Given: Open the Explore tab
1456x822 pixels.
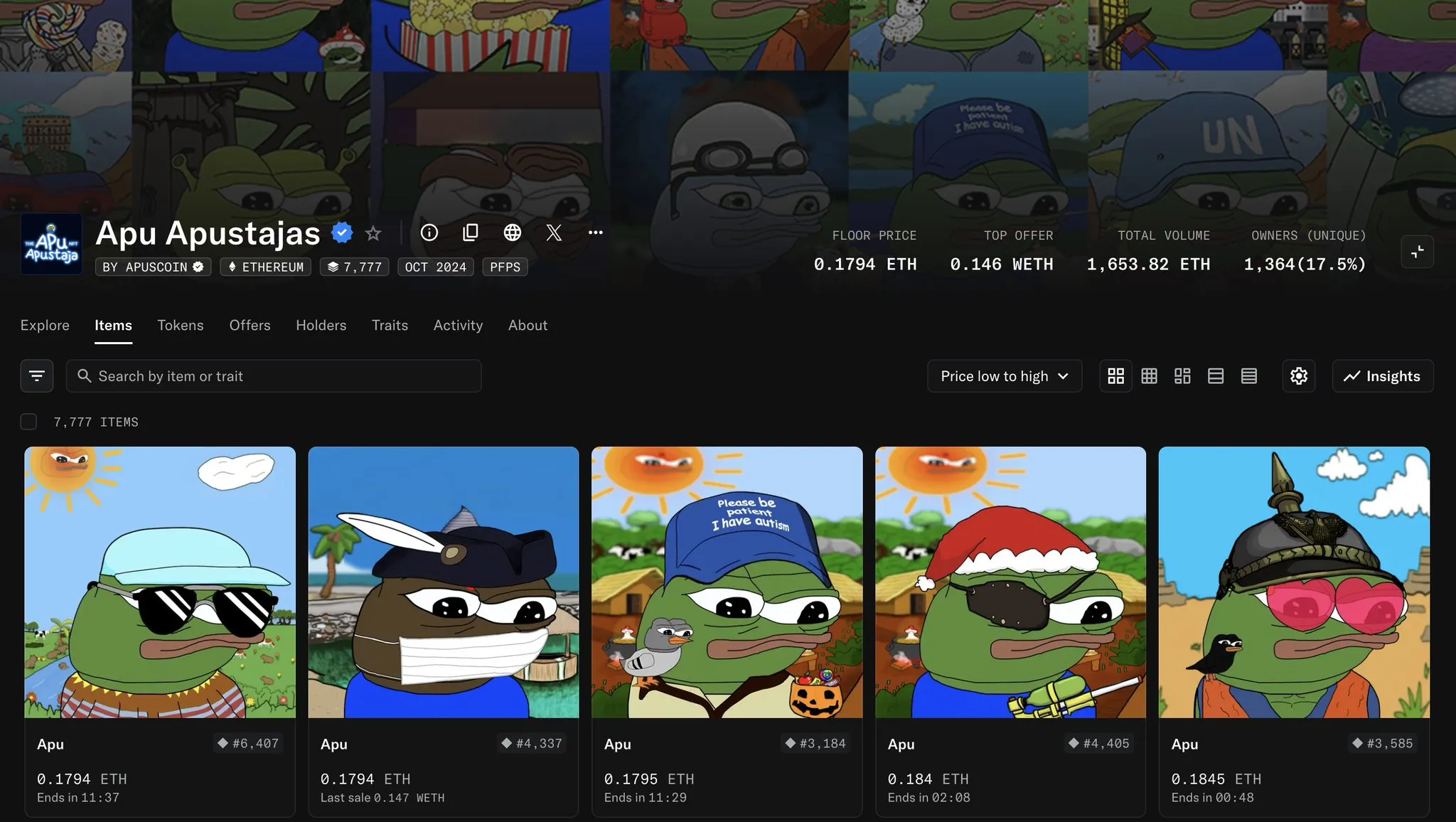Looking at the screenshot, I should (x=45, y=325).
